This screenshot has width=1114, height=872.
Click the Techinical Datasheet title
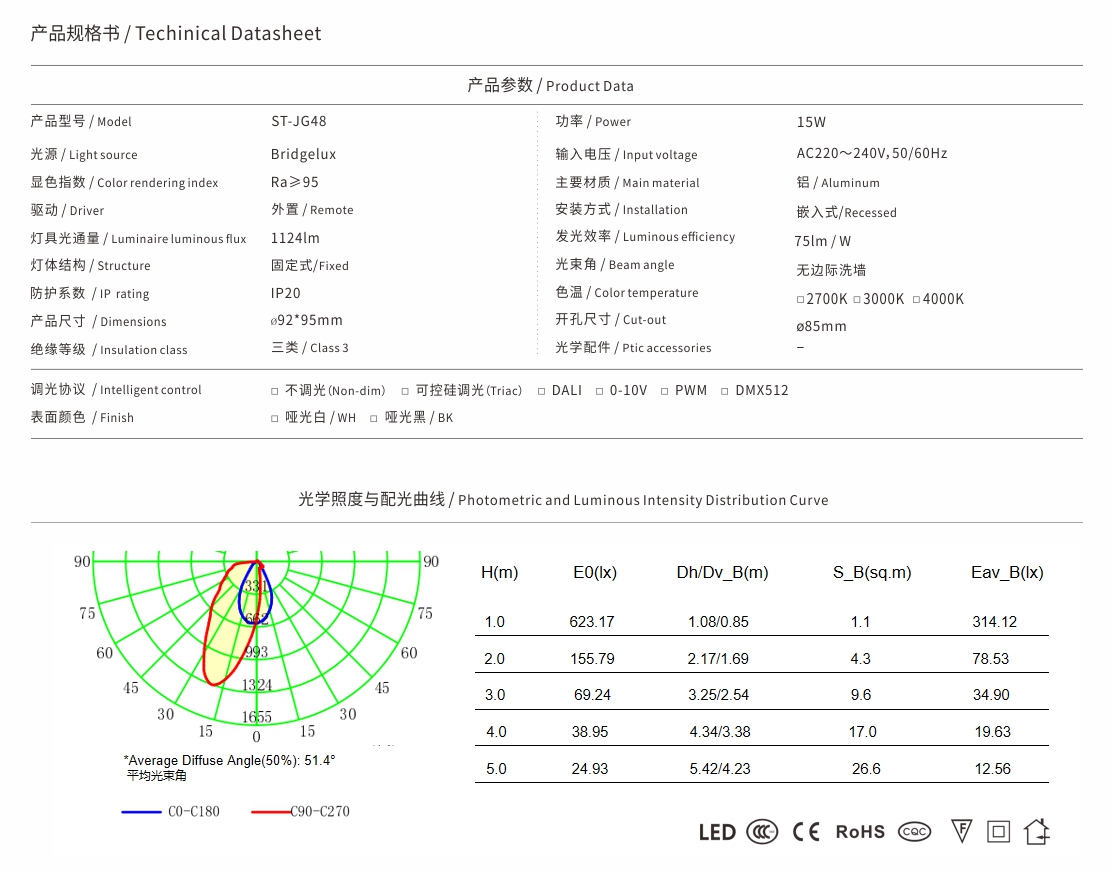pyautogui.click(x=228, y=33)
